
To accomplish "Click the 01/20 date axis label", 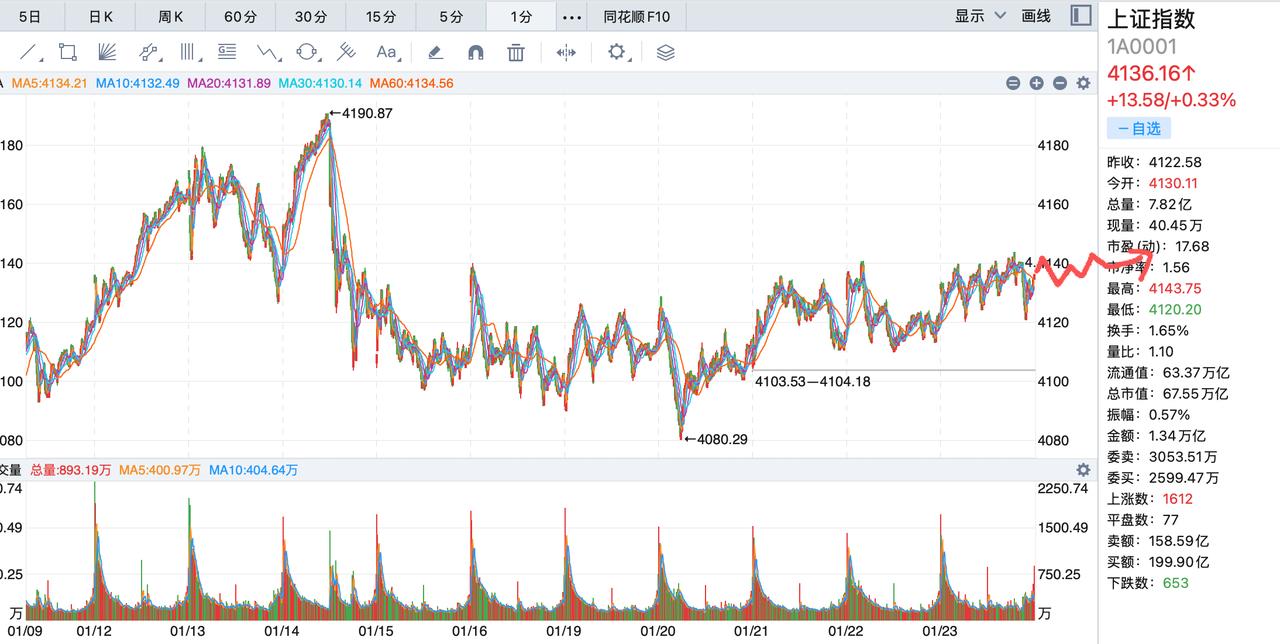I will (658, 631).
